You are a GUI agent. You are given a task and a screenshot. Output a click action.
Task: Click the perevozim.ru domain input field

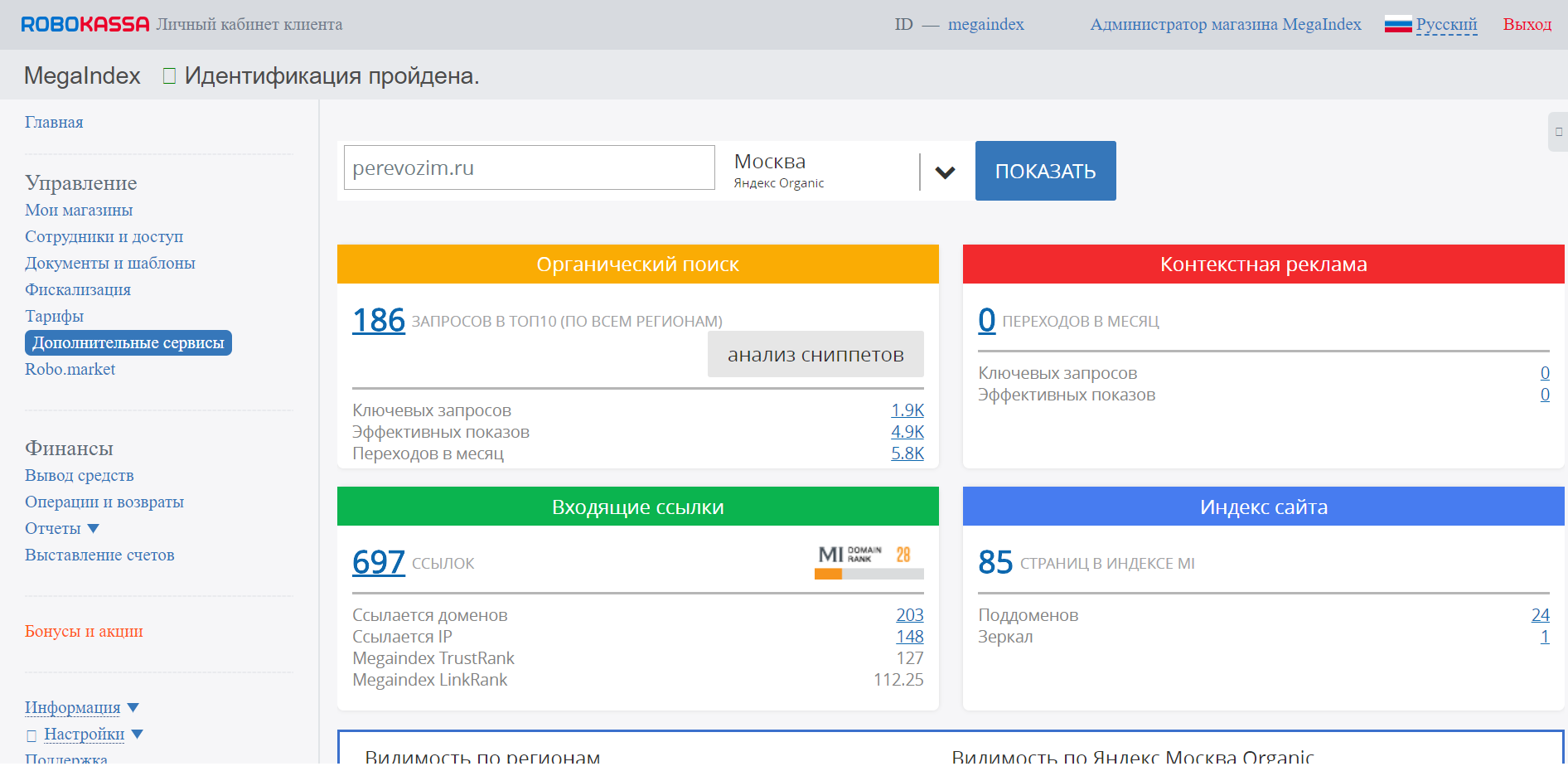pos(530,167)
